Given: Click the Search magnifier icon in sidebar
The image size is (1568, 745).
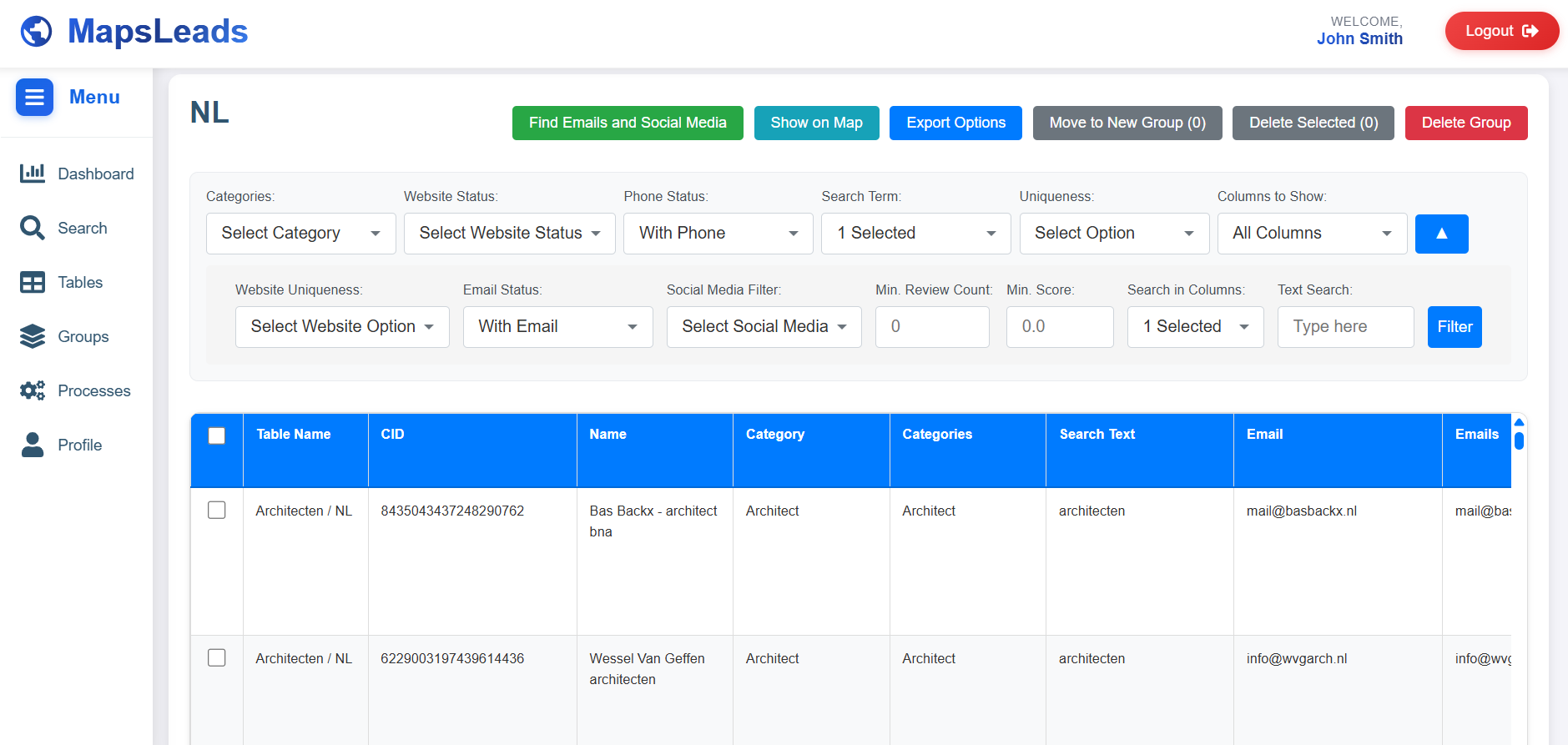Looking at the screenshot, I should click(x=33, y=228).
